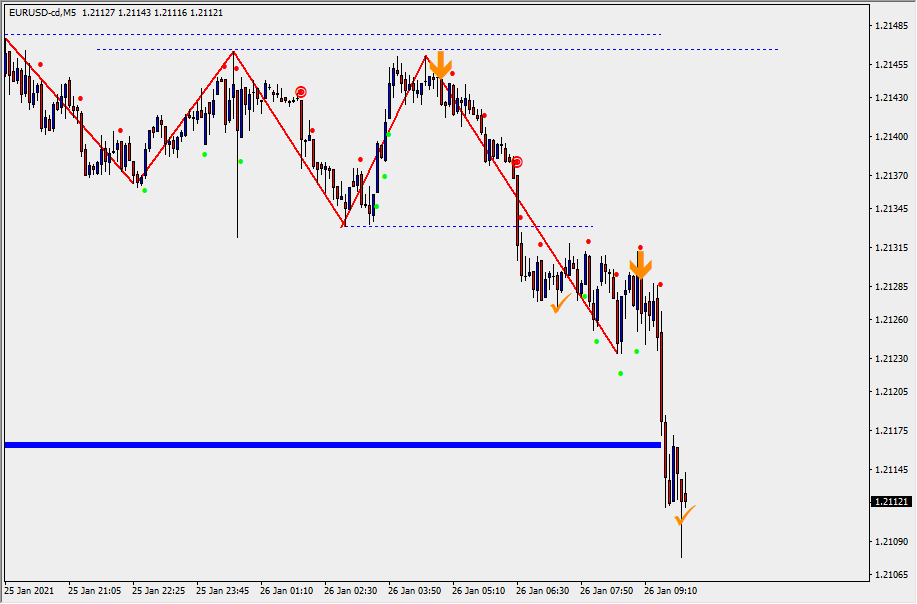This screenshot has width=917, height=604.
Task: Click the orange down arrow above the final drop
Action: pyautogui.click(x=640, y=265)
